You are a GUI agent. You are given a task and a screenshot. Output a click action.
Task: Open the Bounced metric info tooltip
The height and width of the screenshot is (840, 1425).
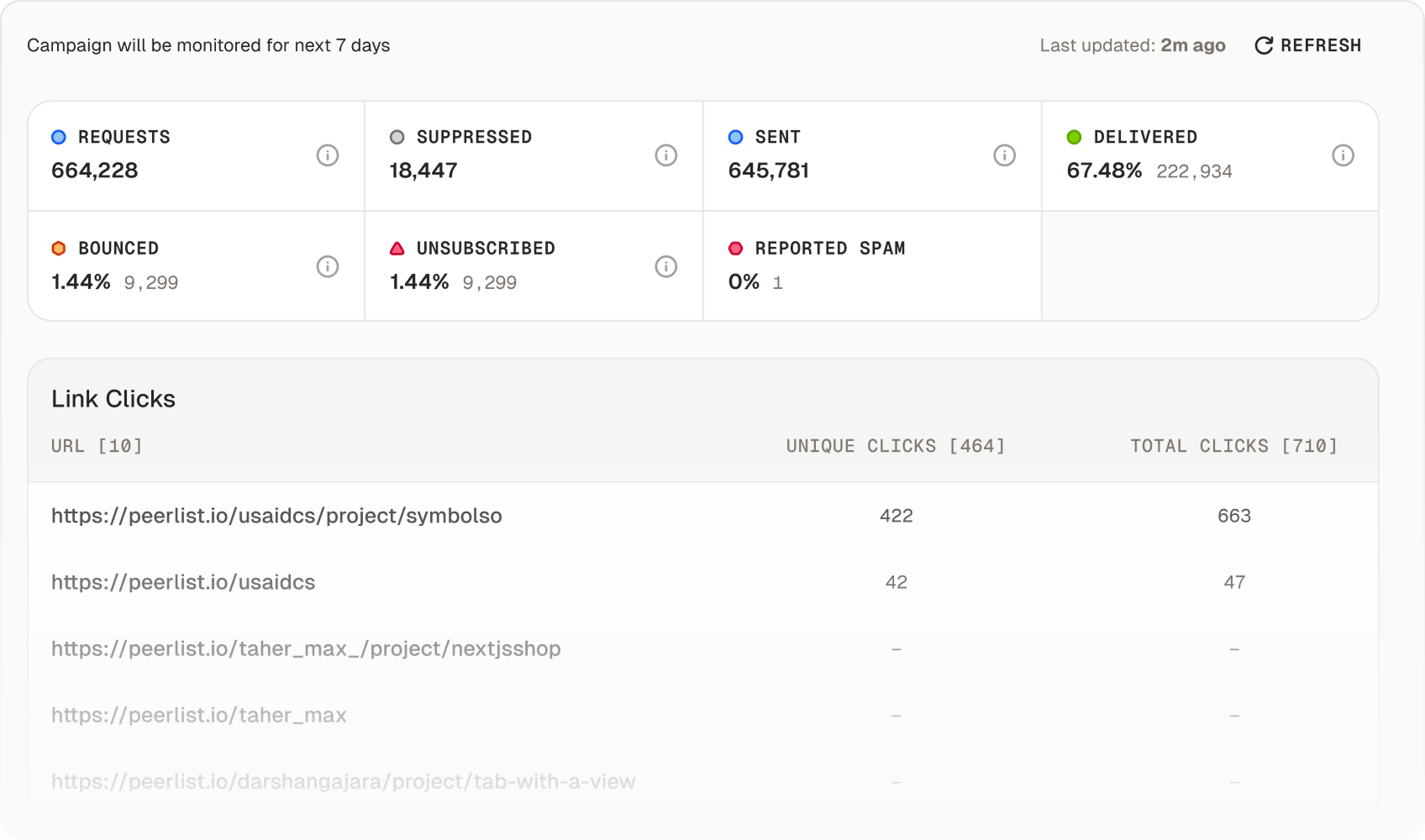click(328, 266)
